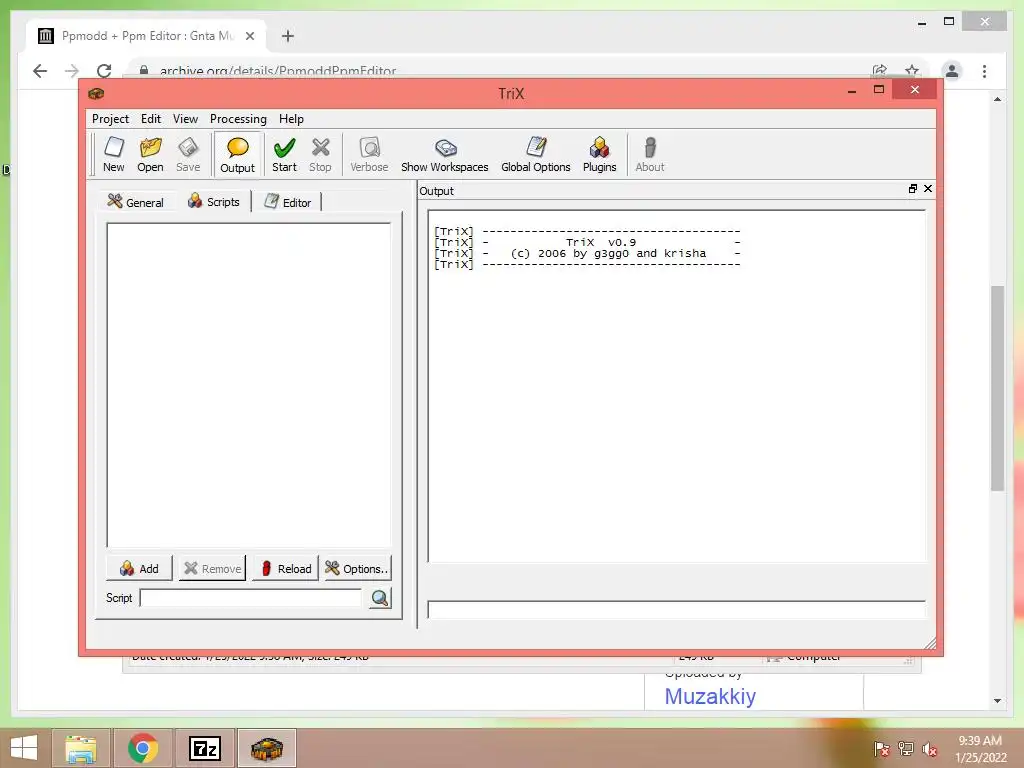Open 7-Zip from the taskbar

[205, 748]
